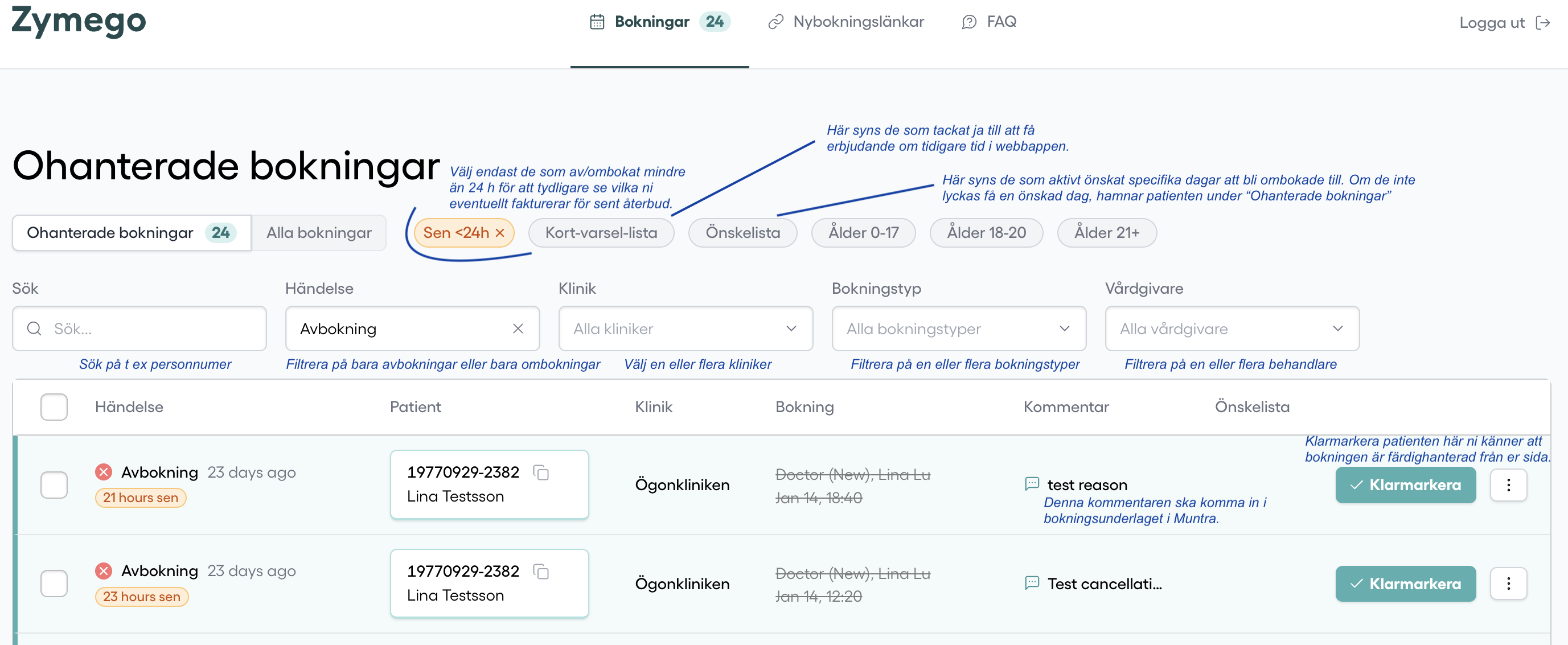
Task: Click the Zymego logo
Action: pyautogui.click(x=79, y=22)
